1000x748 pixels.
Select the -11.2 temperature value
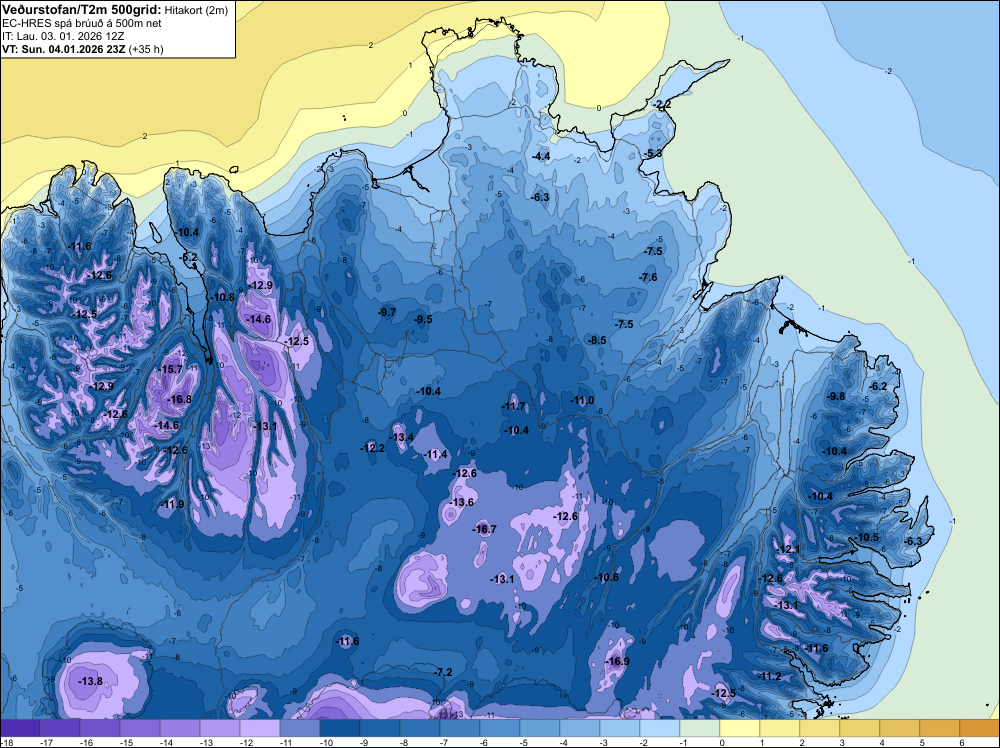coord(770,677)
